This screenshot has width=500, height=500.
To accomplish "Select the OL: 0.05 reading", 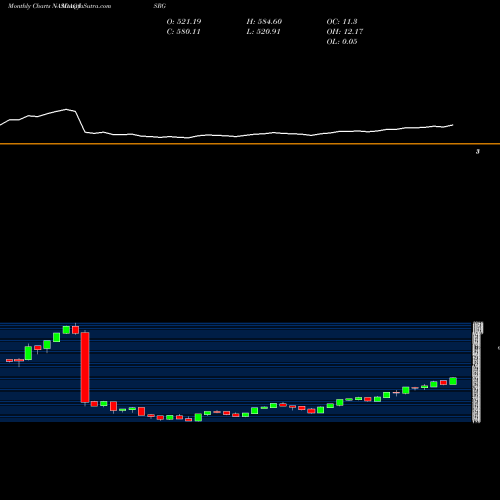I will point(342,42).
